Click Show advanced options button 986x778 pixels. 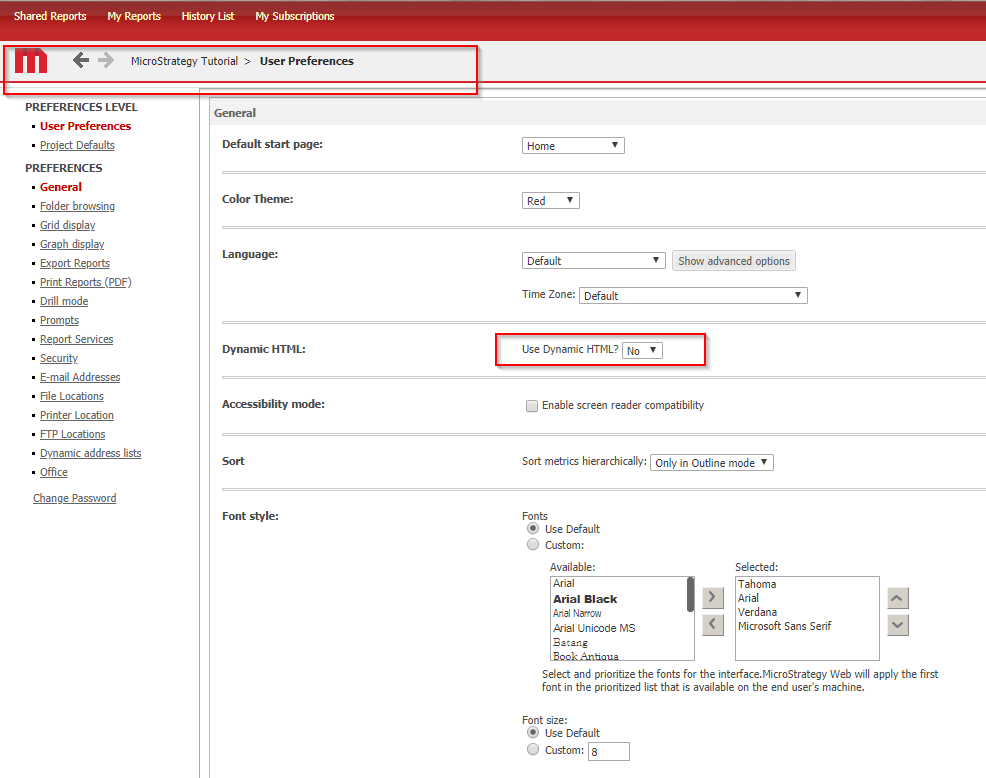pos(733,260)
